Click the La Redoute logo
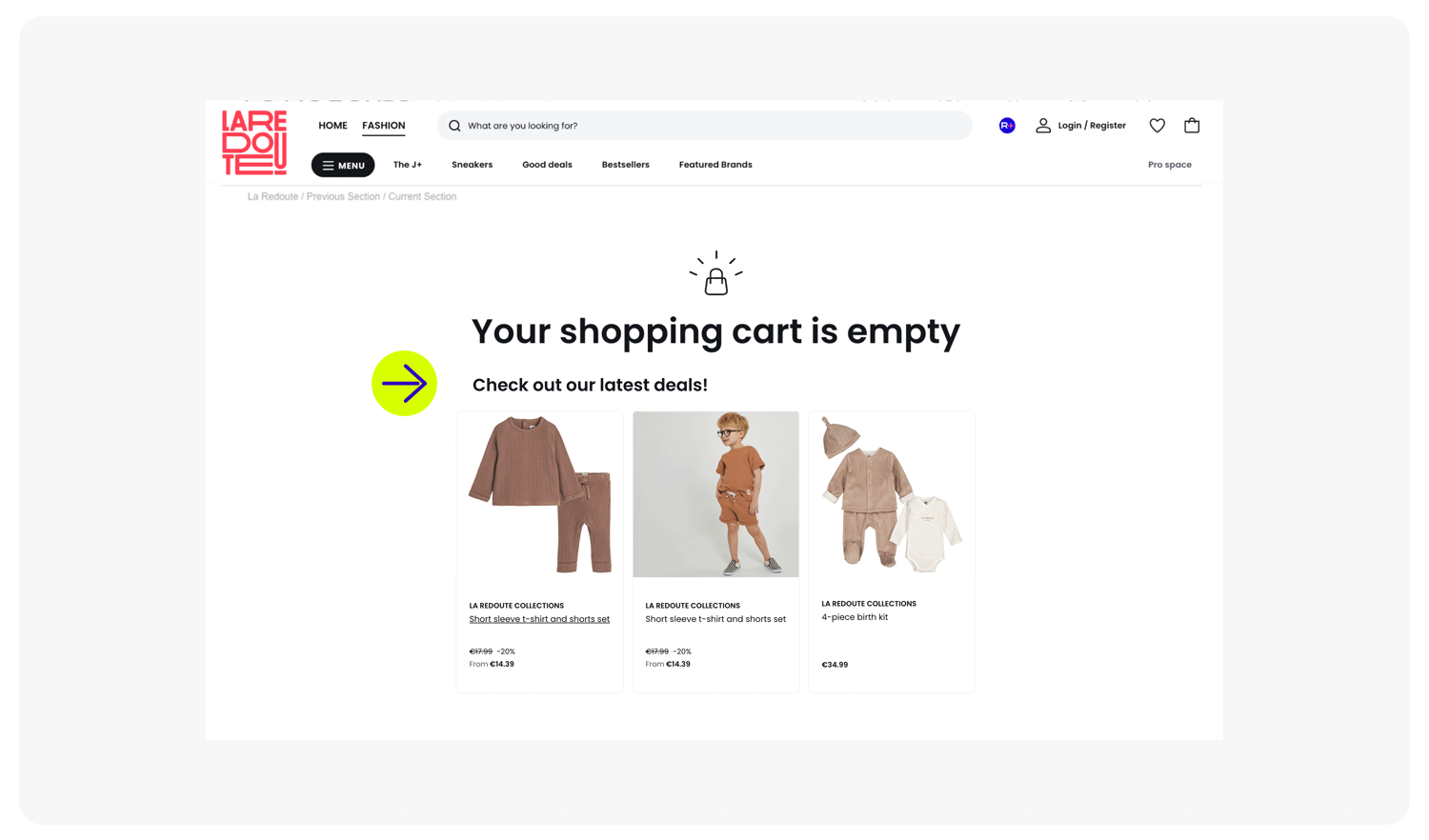This screenshot has width=1429, height=840. (x=254, y=143)
